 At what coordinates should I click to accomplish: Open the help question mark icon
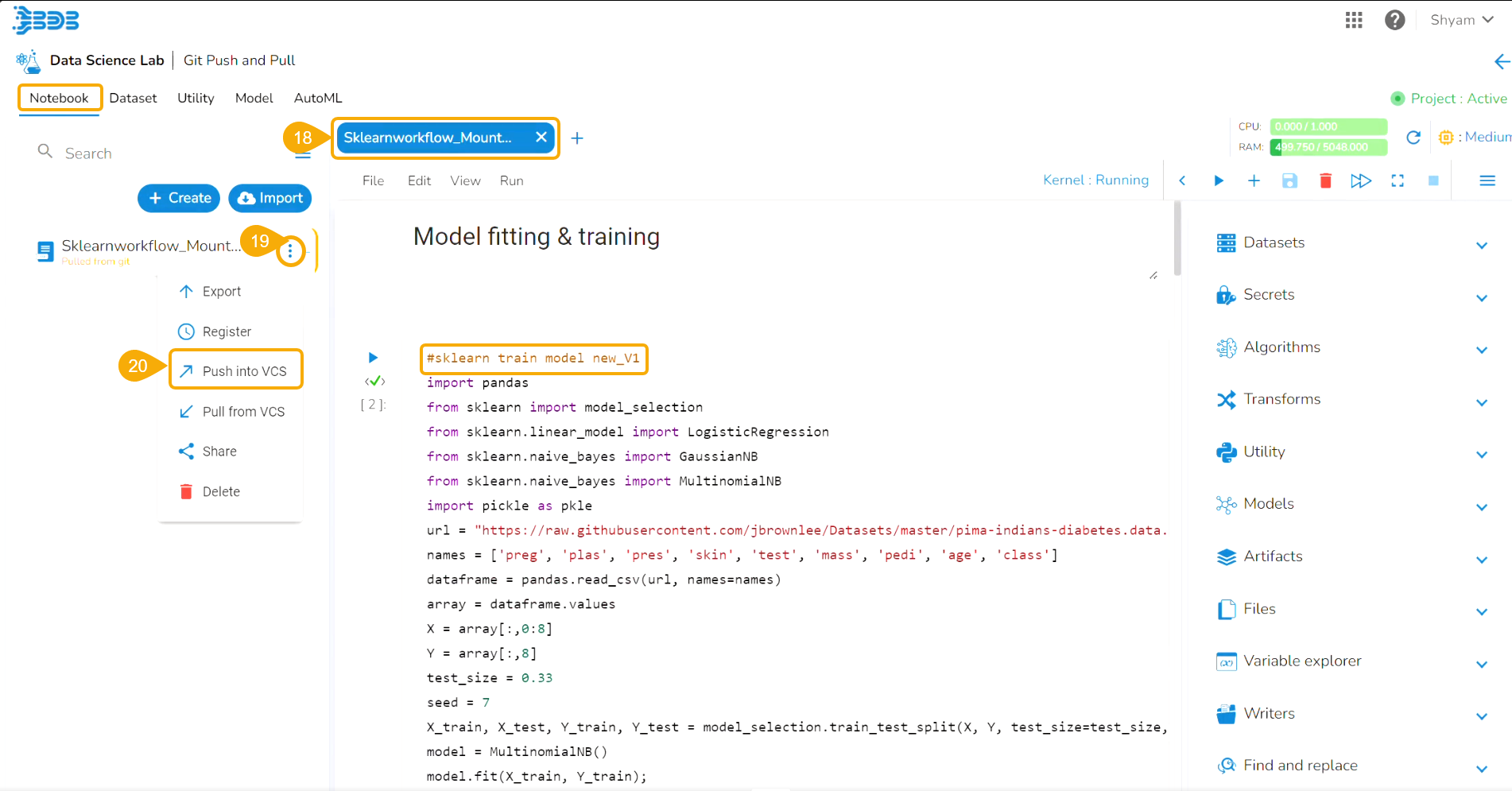coord(1394,20)
